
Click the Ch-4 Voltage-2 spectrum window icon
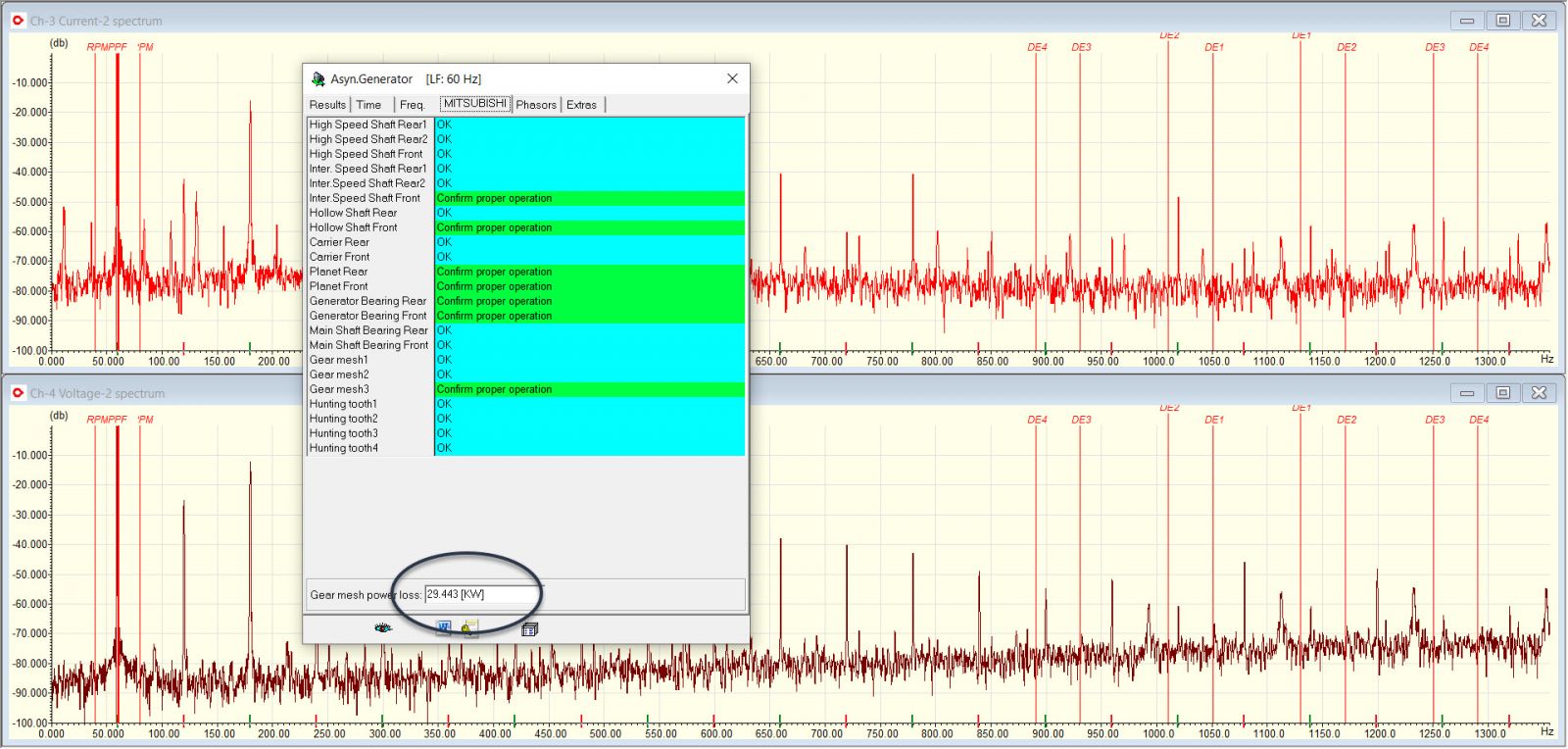coord(18,393)
